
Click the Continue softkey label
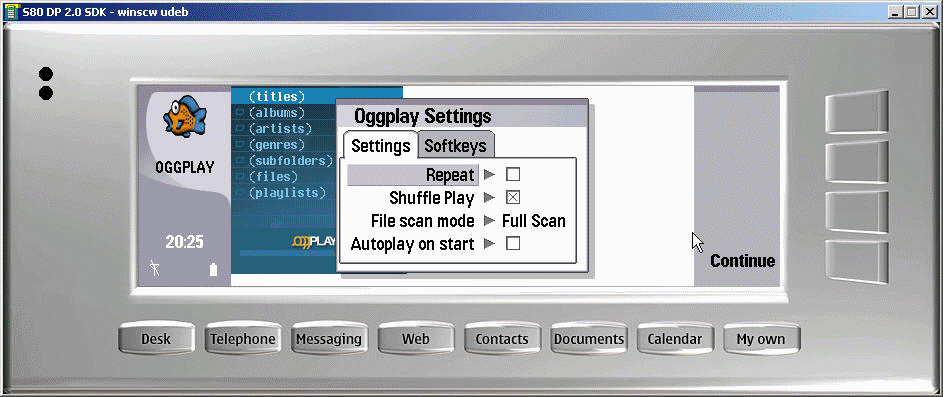click(x=742, y=261)
